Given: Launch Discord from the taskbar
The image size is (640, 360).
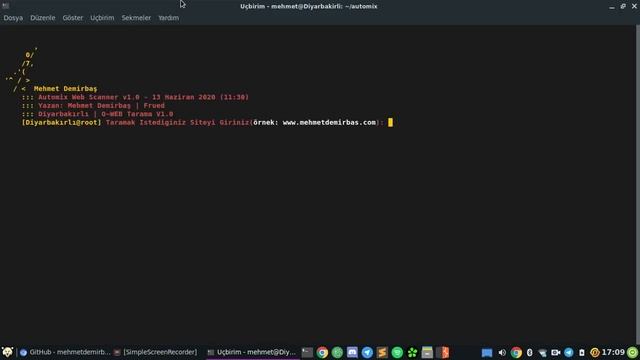Looking at the screenshot, I should click(352, 352).
